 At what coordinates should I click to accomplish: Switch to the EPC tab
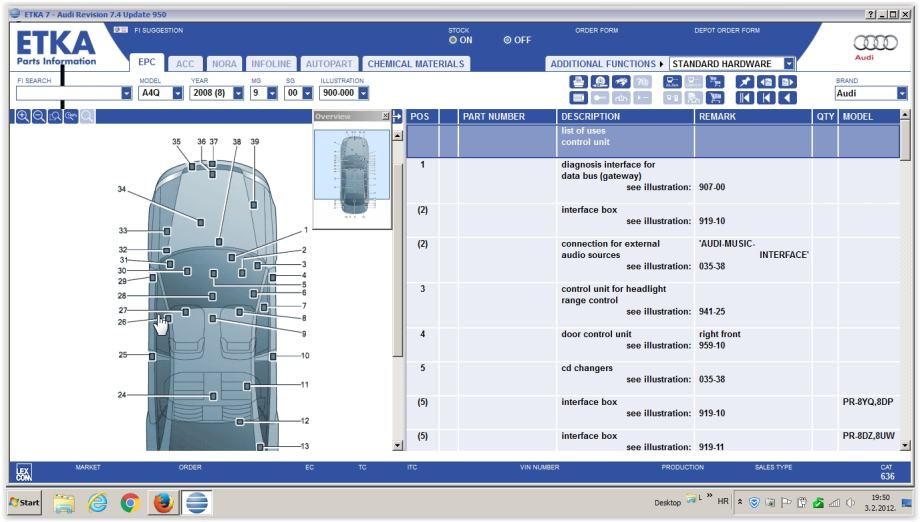(147, 62)
